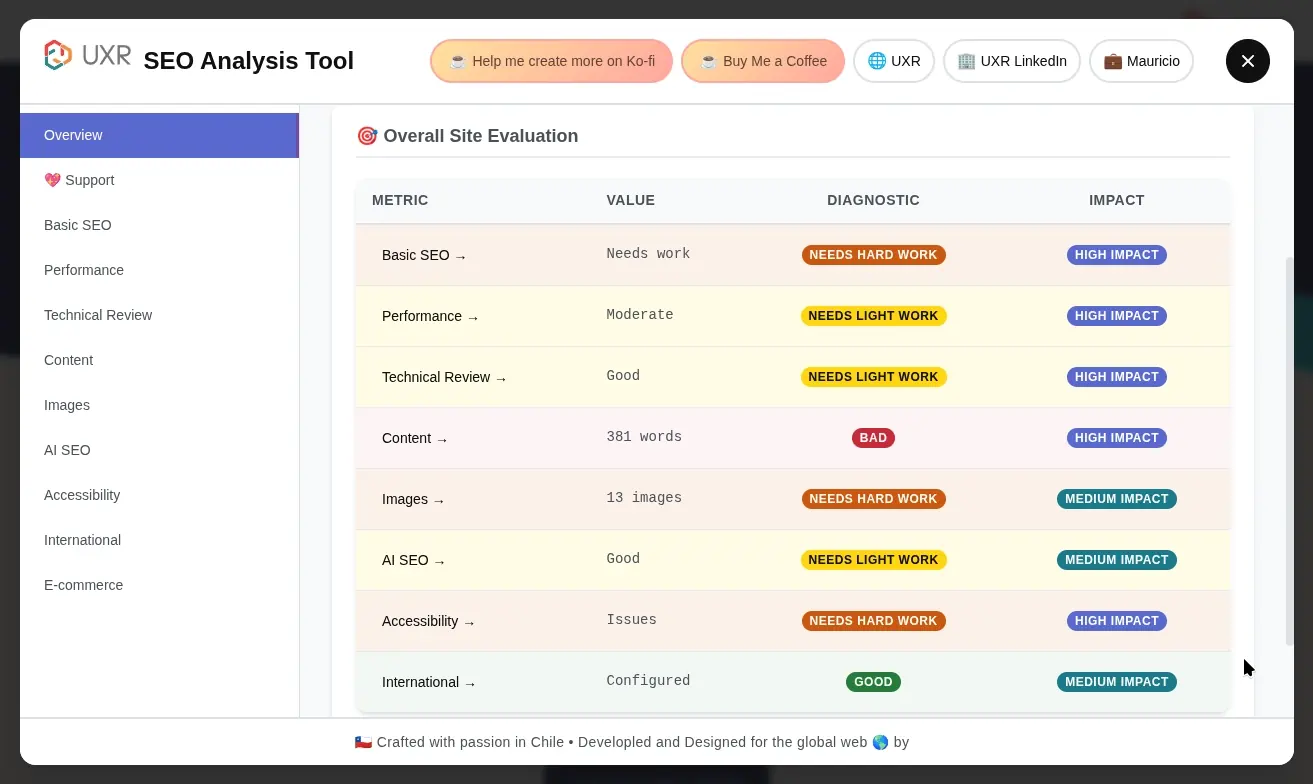Viewport: 1313px width, 784px height.
Task: Select Performance in the sidebar
Action: pos(84,270)
